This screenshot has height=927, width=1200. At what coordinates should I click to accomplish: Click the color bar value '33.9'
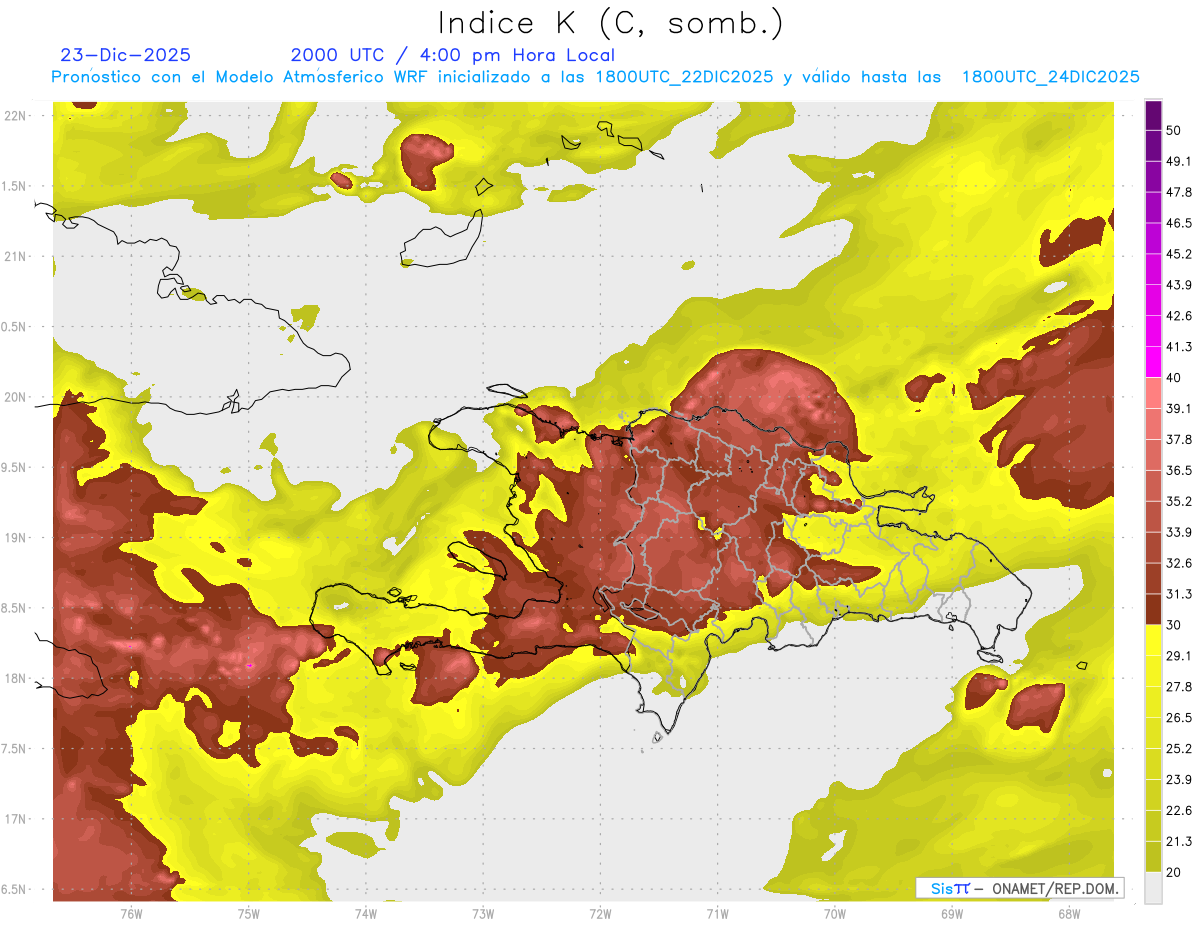pos(1179,532)
